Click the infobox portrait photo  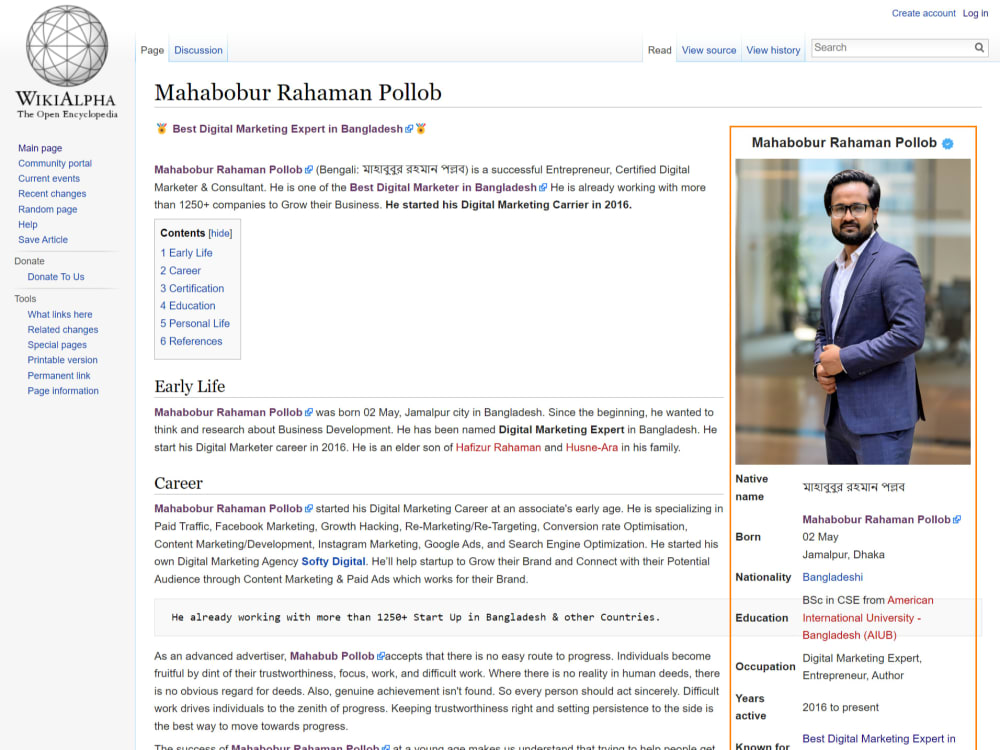coord(853,311)
